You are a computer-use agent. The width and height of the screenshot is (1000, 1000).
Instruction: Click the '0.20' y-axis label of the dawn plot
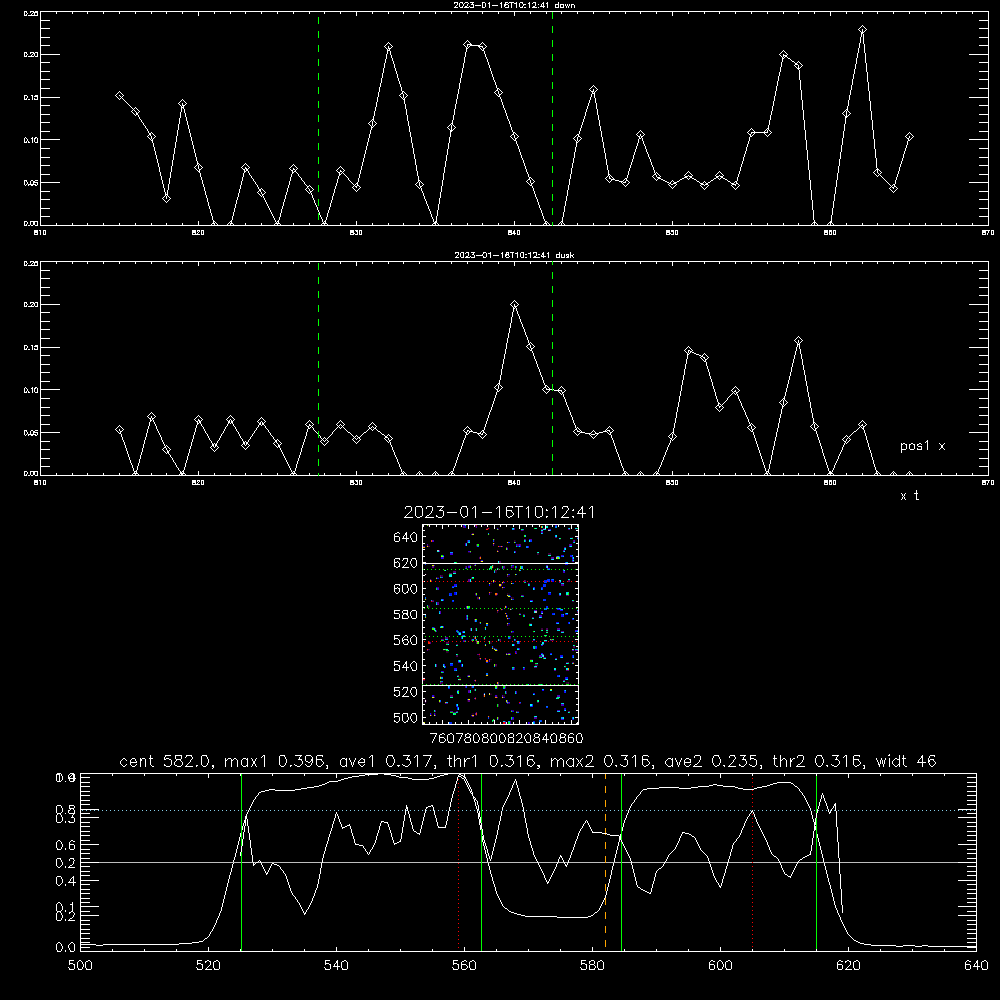31,55
